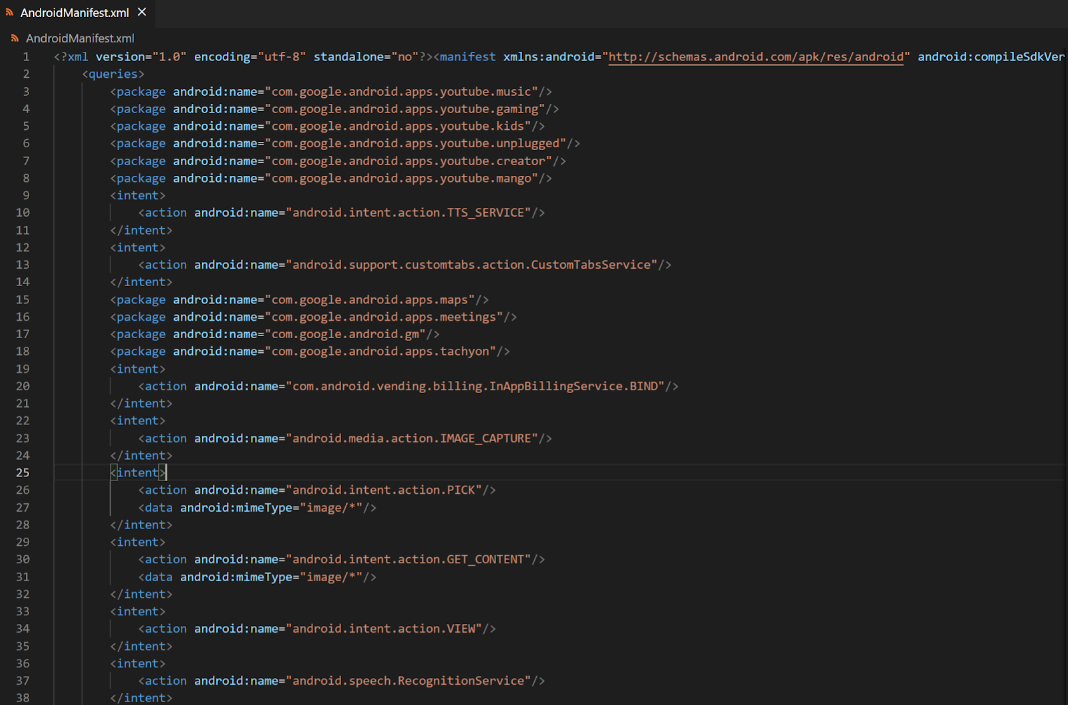The image size is (1068, 705).
Task: Click line number 25 in the gutter
Action: coord(22,472)
